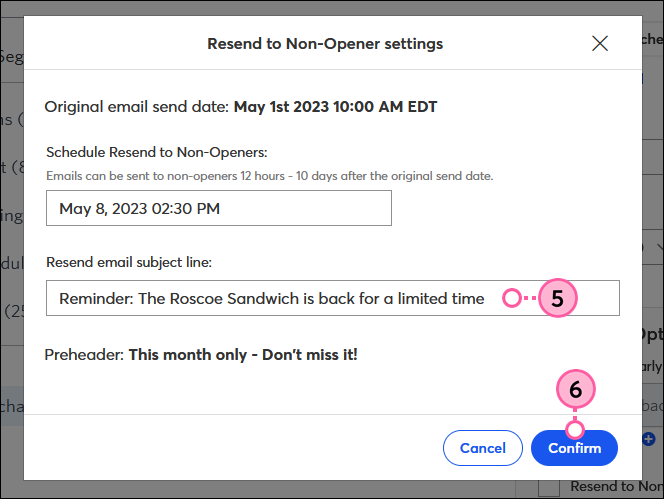Viewport: 664px width, 499px height.
Task: Confirm the resend settings
Action: pos(574,448)
